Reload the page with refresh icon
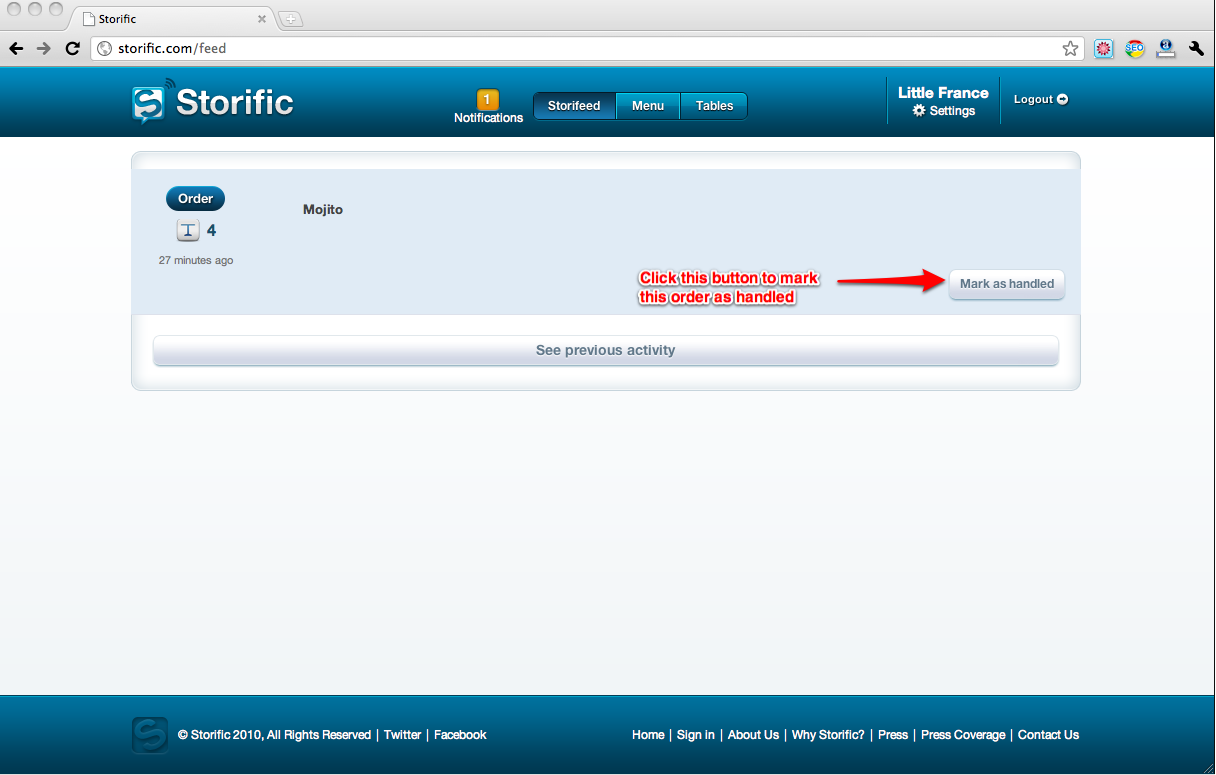This screenshot has width=1216, height=775. pyautogui.click(x=72, y=48)
